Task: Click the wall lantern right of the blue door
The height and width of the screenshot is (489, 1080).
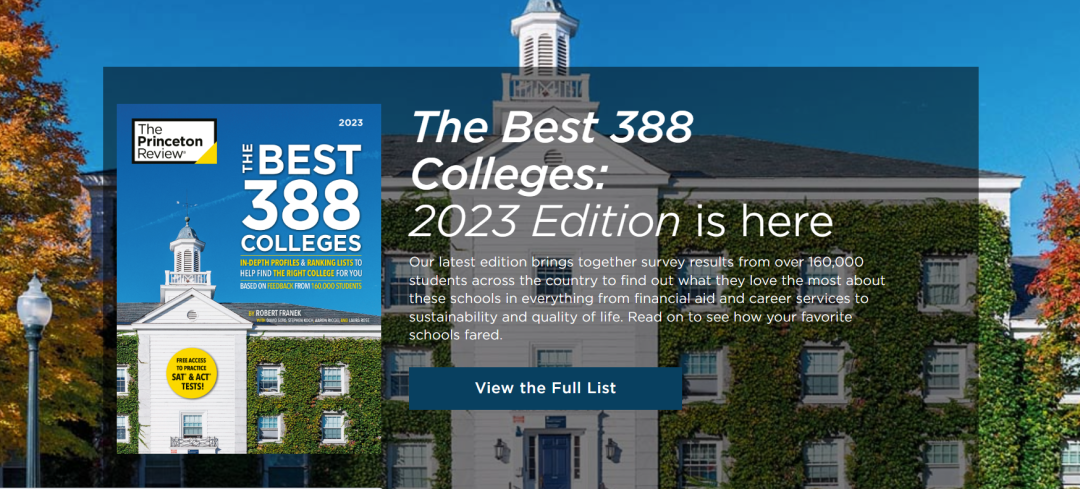Action: (x=610, y=450)
